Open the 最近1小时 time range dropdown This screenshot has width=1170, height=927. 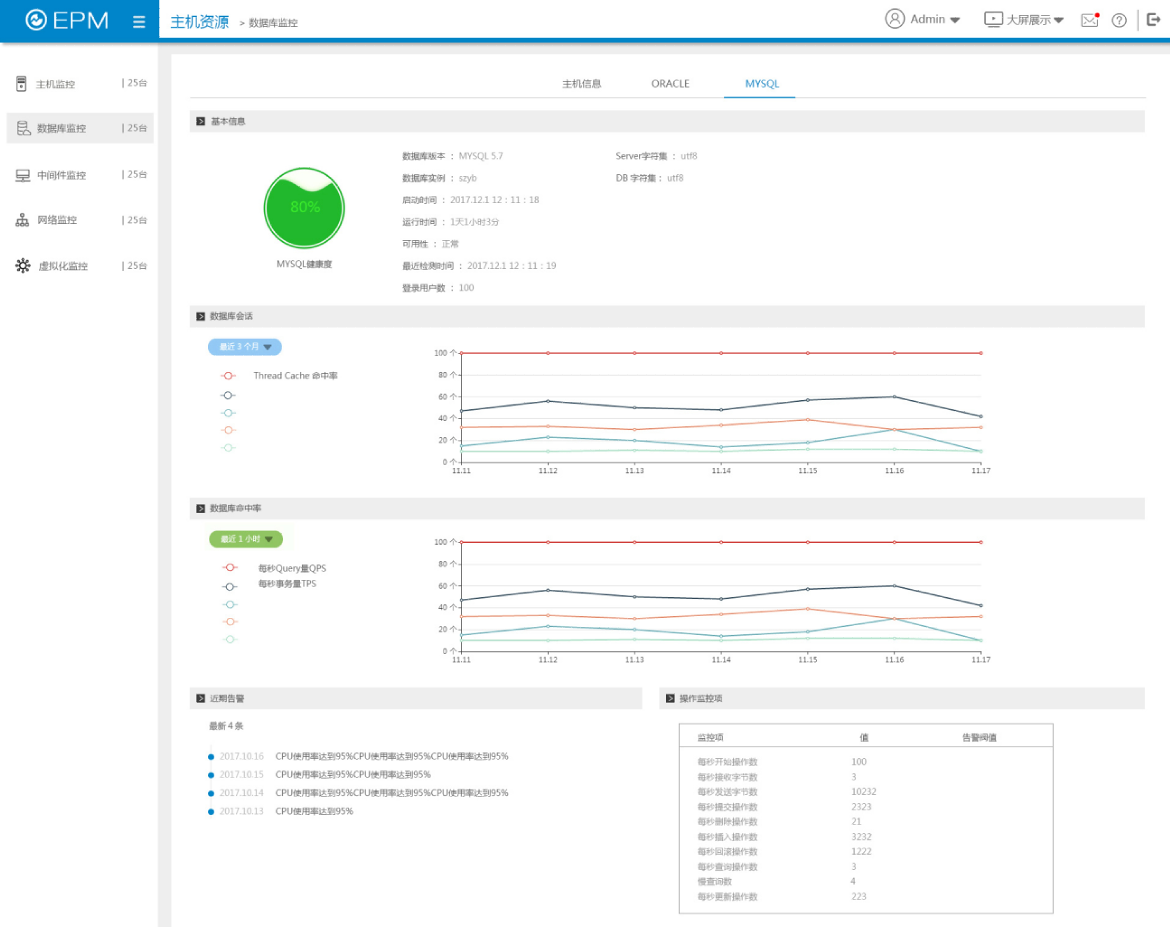(245, 539)
